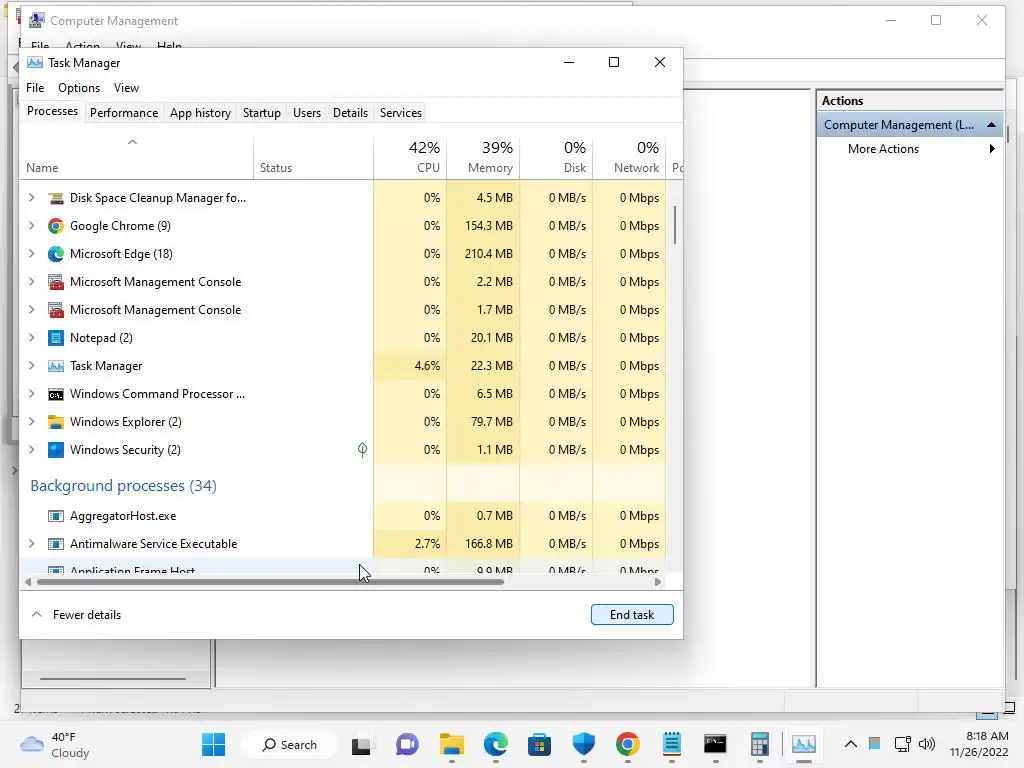Expand the Google Chrome (9) process group
Screen dimensions: 1024x768
31,226
